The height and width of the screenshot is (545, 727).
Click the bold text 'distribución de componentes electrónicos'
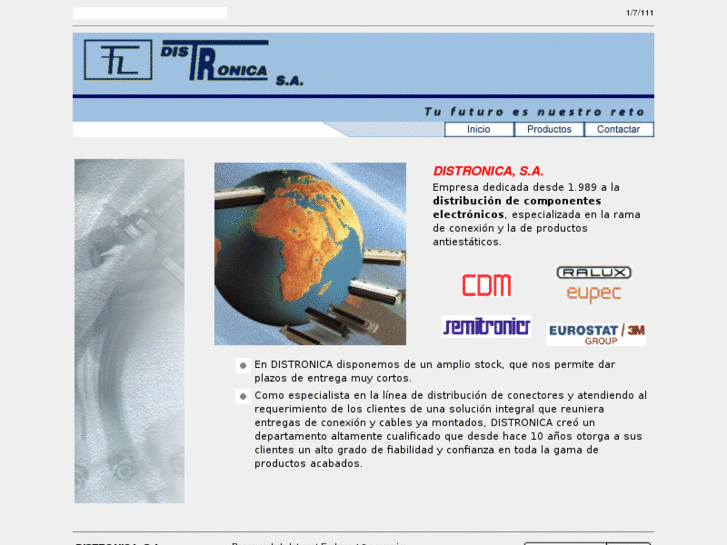click(x=517, y=208)
